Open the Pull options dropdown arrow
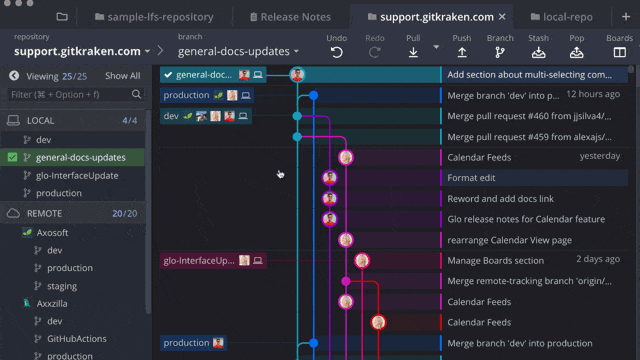The width and height of the screenshot is (640, 360). pyautogui.click(x=436, y=47)
